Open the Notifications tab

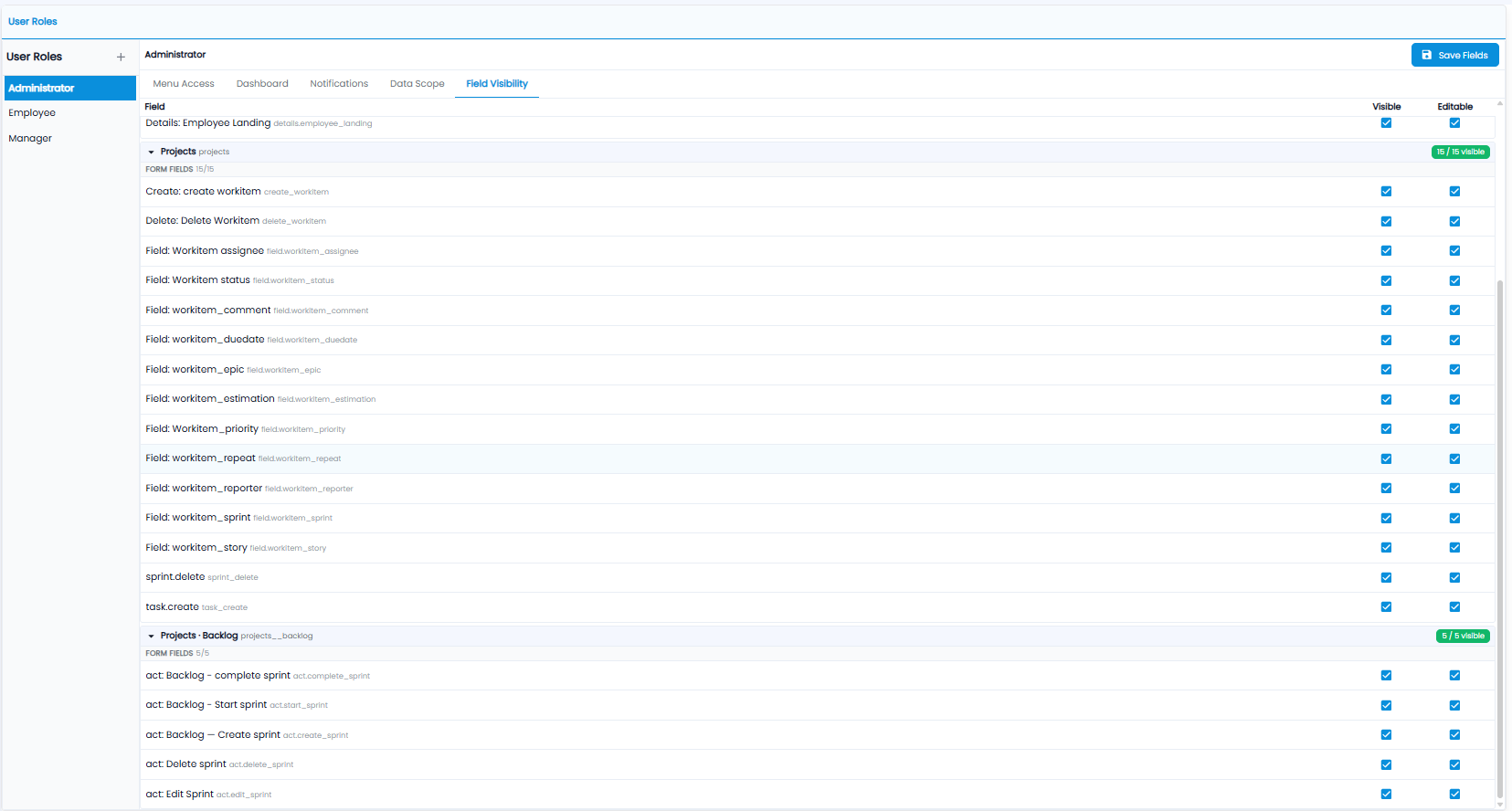click(339, 83)
